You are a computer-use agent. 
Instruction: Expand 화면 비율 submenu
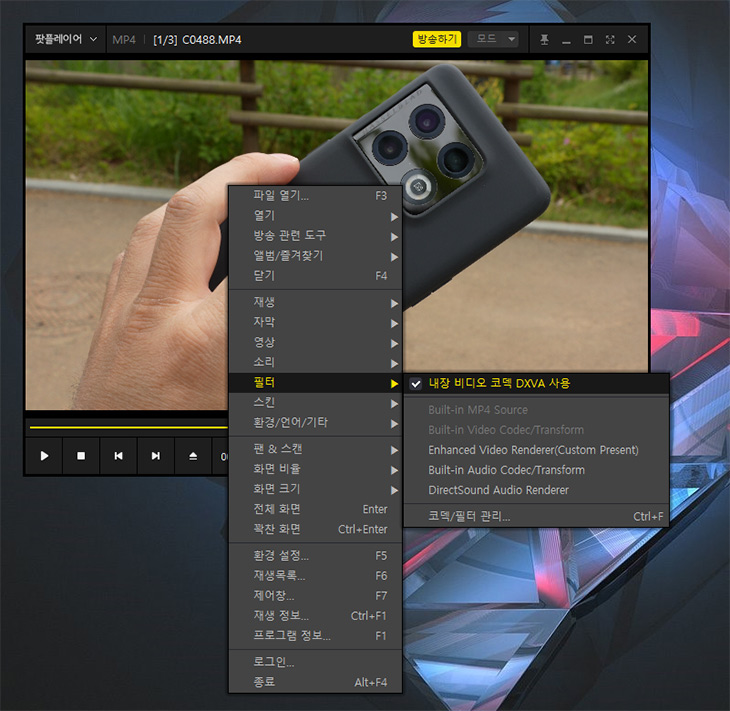tap(315, 470)
